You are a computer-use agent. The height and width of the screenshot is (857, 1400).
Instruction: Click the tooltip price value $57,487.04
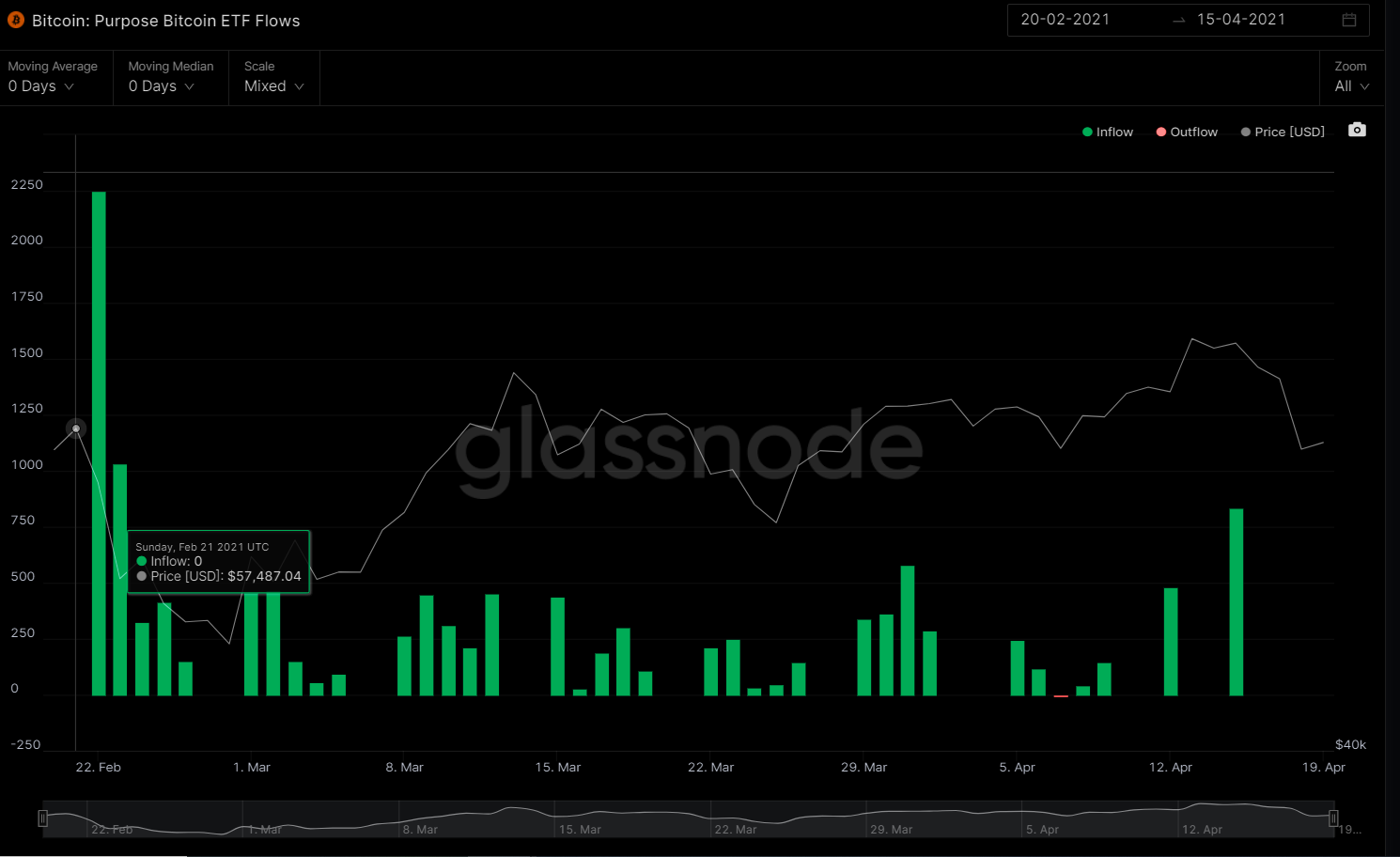tap(264, 576)
